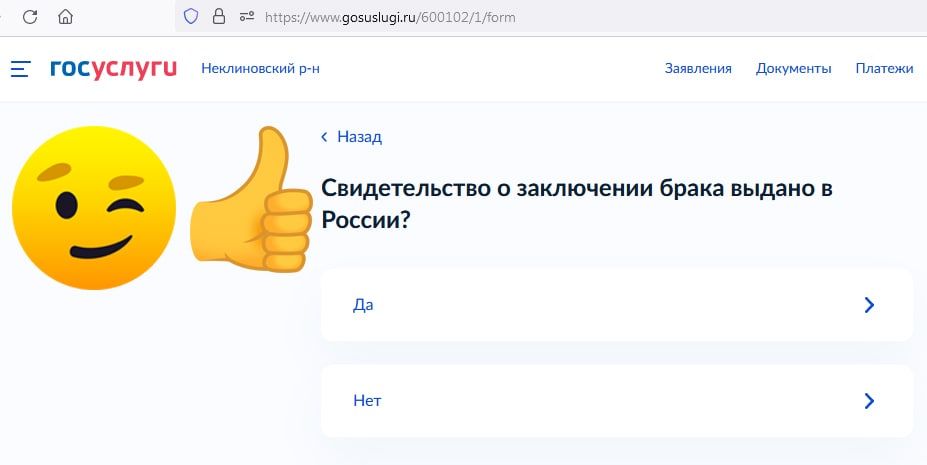Go back via Назад link
This screenshot has width=927, height=465.
pyautogui.click(x=359, y=137)
